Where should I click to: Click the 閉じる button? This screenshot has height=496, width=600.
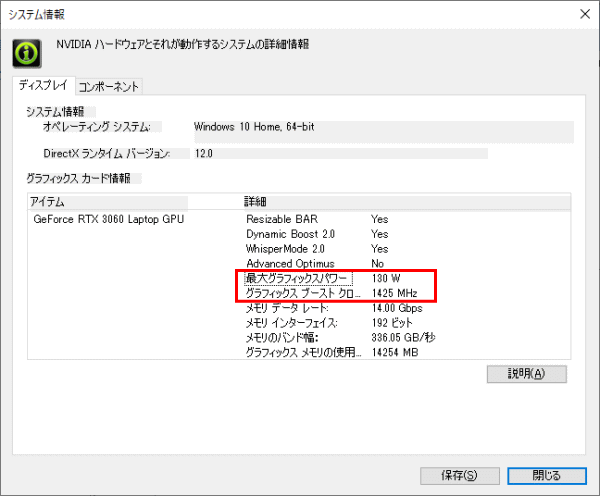[x=547, y=476]
